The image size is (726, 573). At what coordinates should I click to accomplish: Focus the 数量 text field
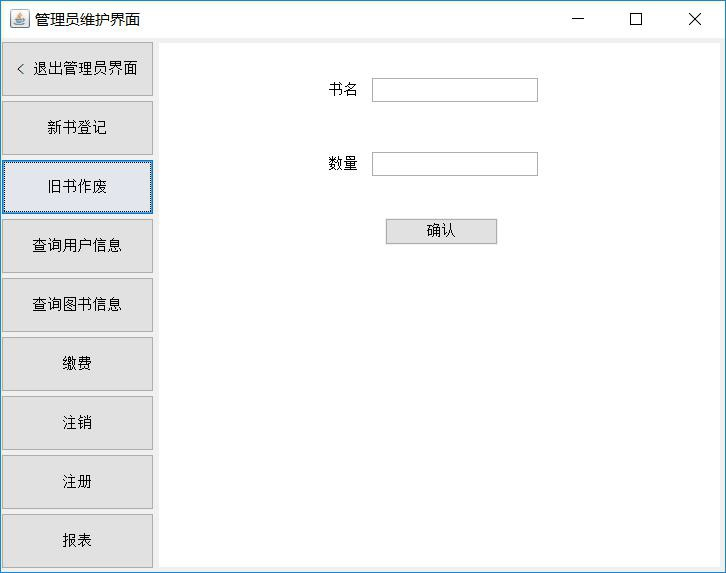click(455, 164)
